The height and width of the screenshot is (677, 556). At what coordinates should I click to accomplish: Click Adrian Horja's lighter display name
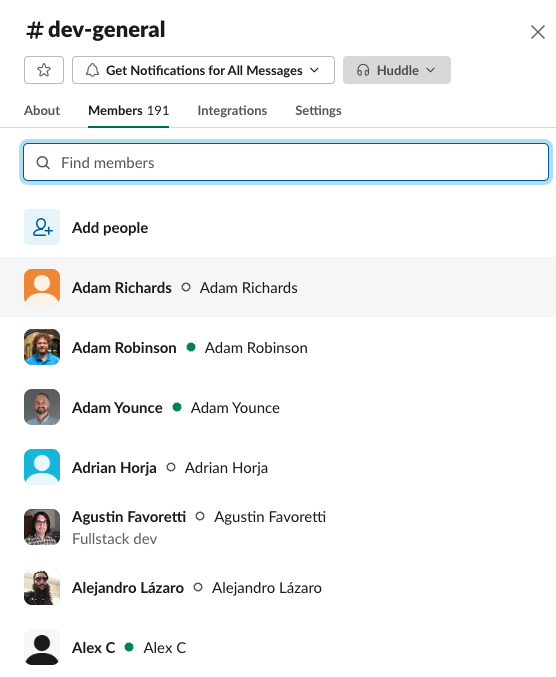click(226, 468)
